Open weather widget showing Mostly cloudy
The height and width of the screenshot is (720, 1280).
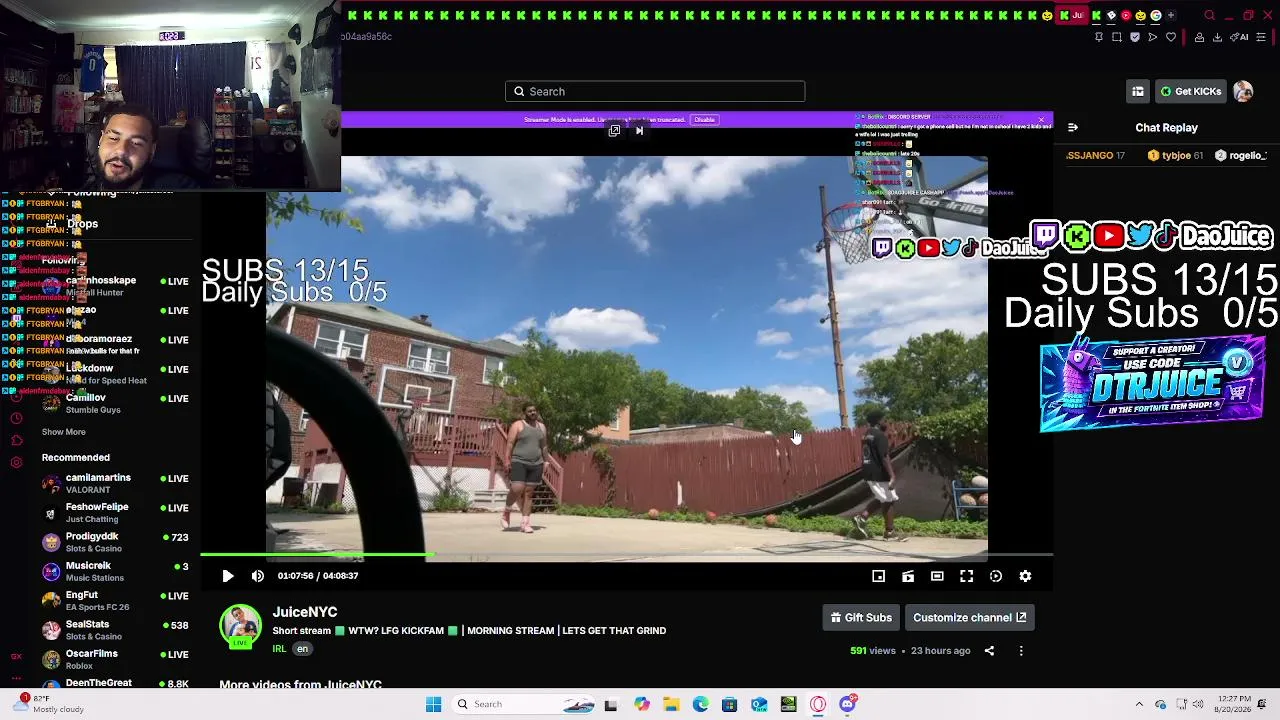click(x=50, y=704)
